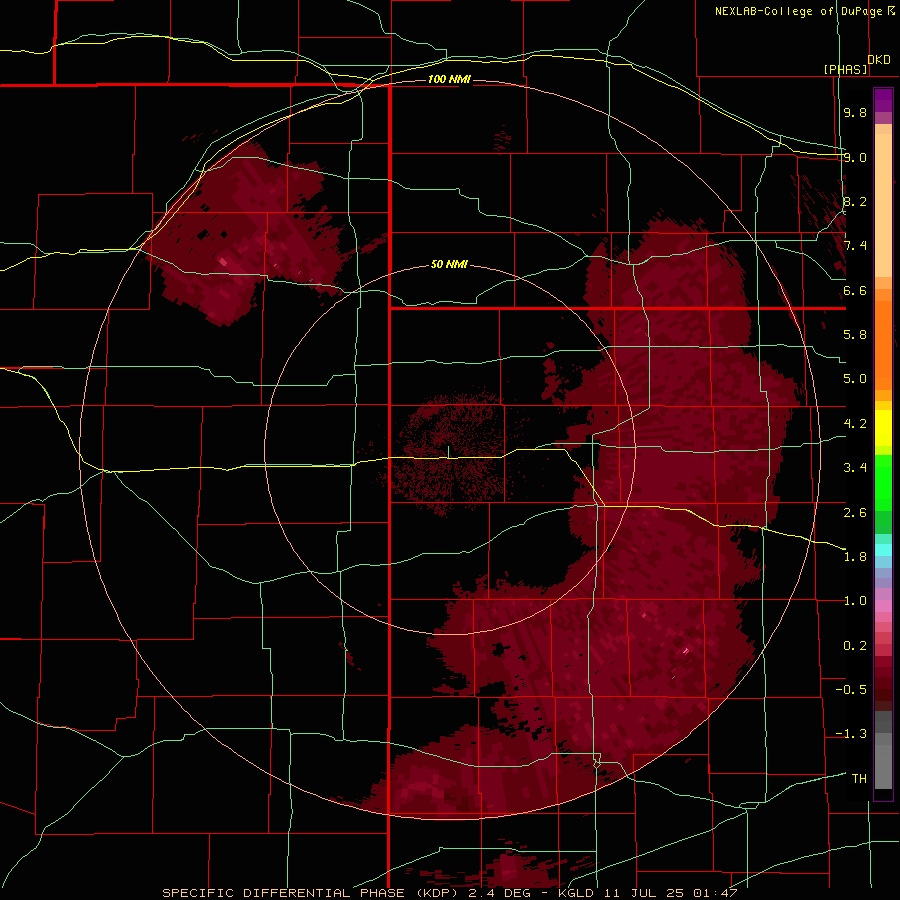Image resolution: width=900 pixels, height=900 pixels.
Task: Click the 50 NMI range ring label
Action: [449, 264]
